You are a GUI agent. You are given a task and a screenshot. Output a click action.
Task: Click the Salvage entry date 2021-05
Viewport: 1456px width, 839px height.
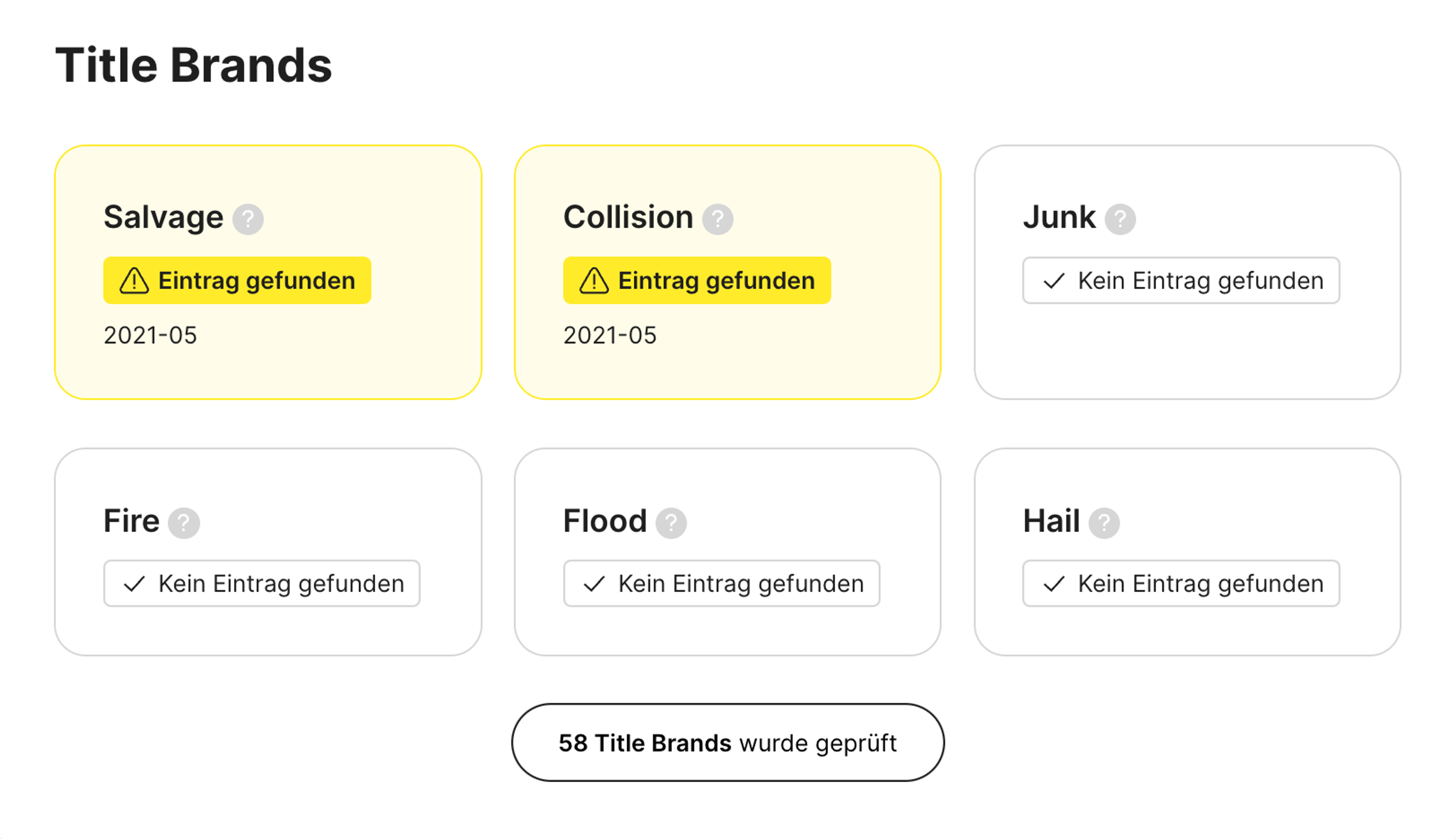(151, 336)
